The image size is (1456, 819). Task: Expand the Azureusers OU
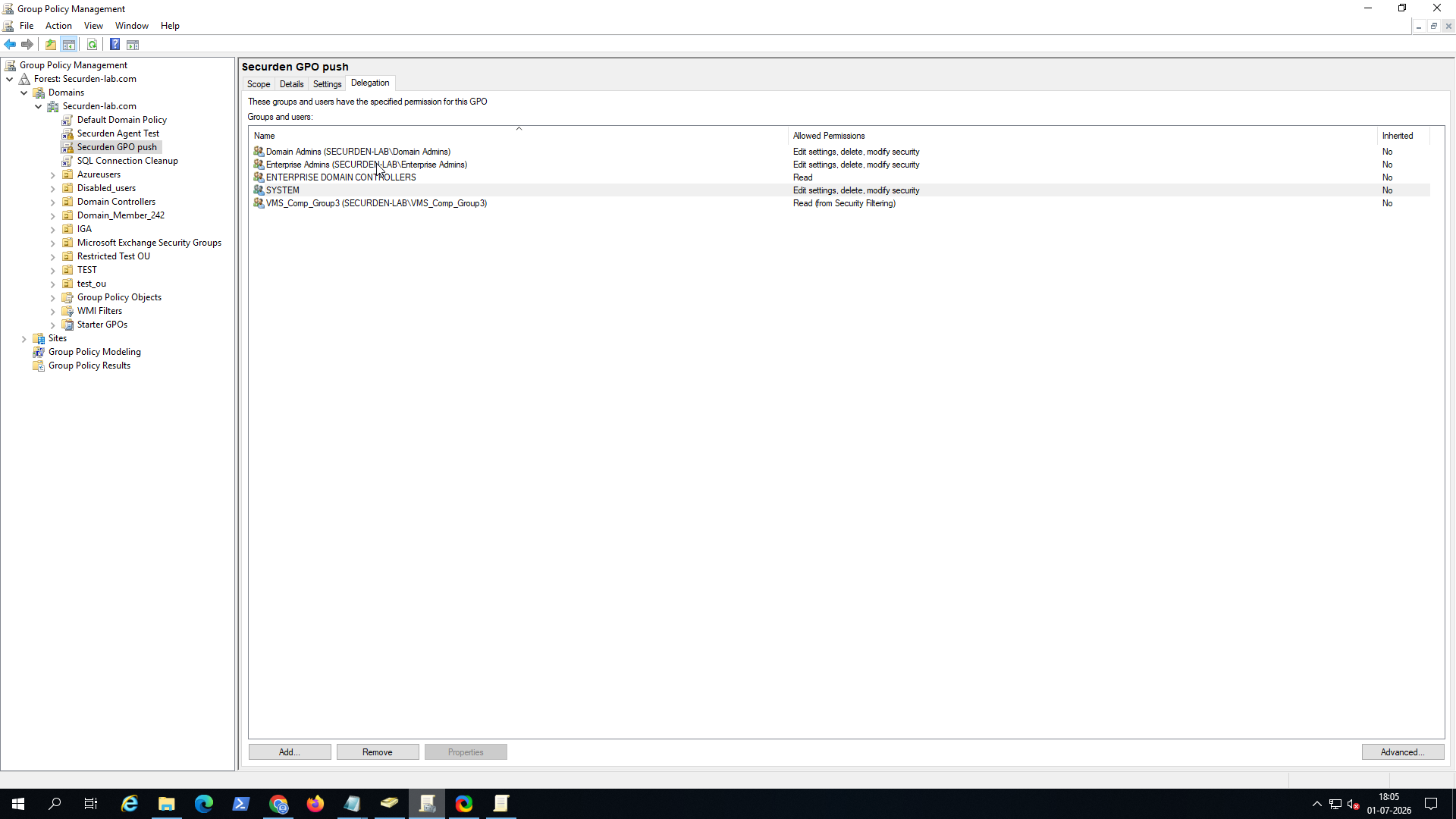click(x=53, y=175)
